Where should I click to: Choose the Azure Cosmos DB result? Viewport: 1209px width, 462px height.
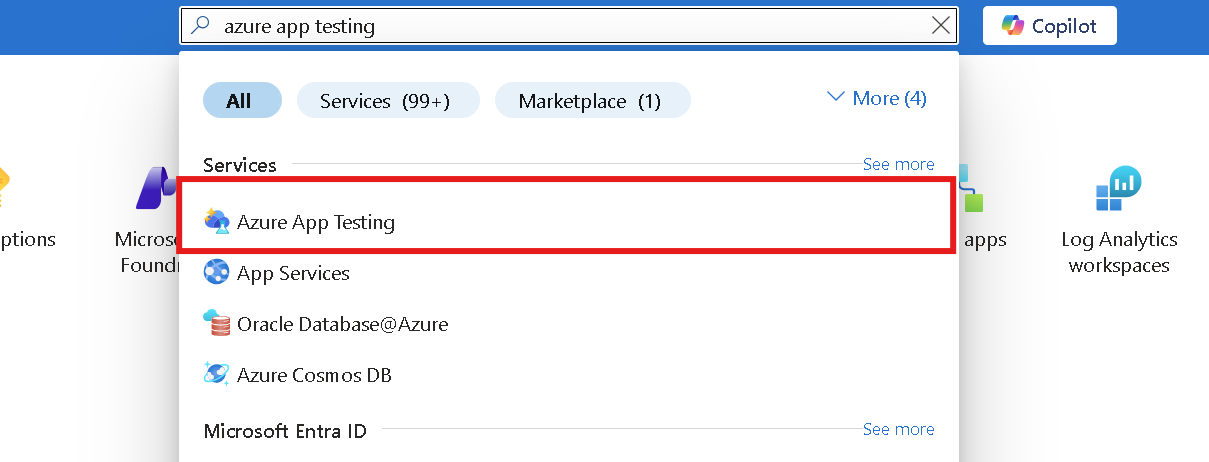565,375
